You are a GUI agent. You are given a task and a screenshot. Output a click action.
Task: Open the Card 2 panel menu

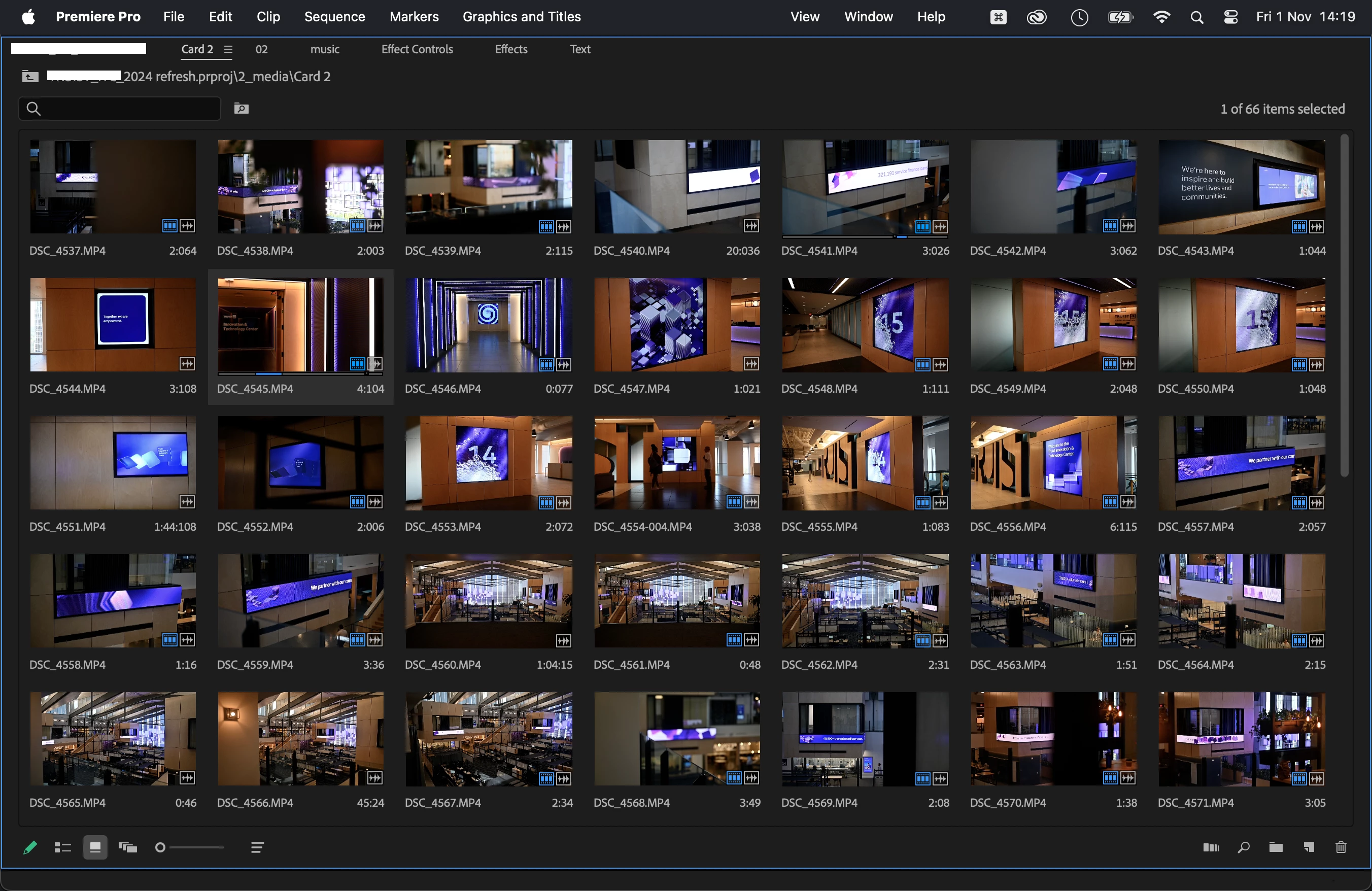[x=228, y=50]
